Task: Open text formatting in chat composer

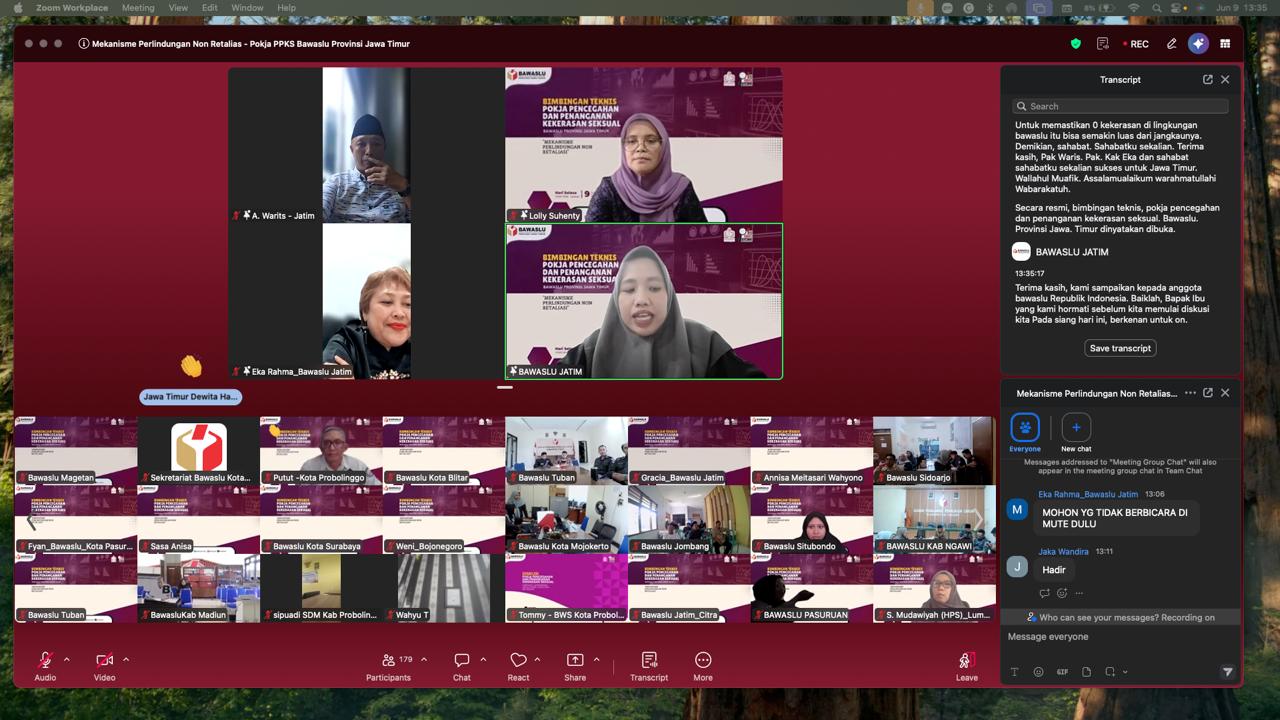Action: [x=1015, y=672]
